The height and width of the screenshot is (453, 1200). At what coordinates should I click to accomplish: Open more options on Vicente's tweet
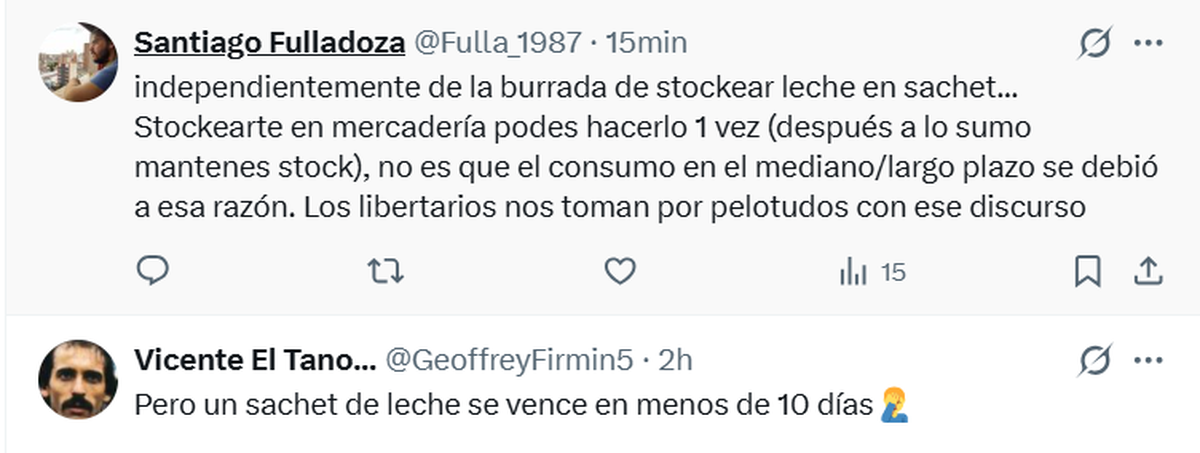[x=1147, y=360]
